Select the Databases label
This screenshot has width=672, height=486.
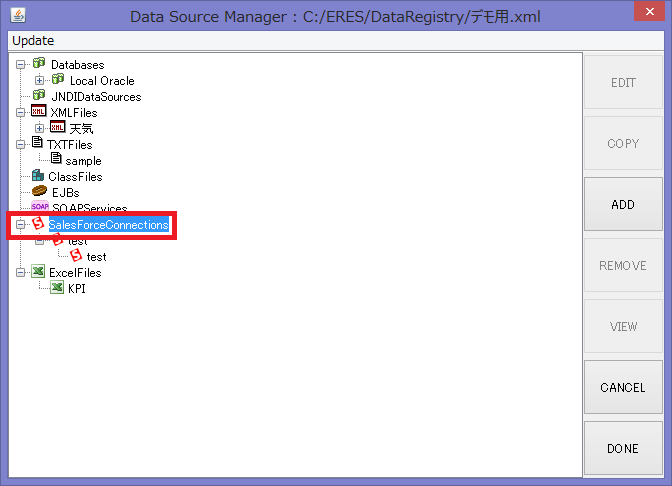pos(78,65)
